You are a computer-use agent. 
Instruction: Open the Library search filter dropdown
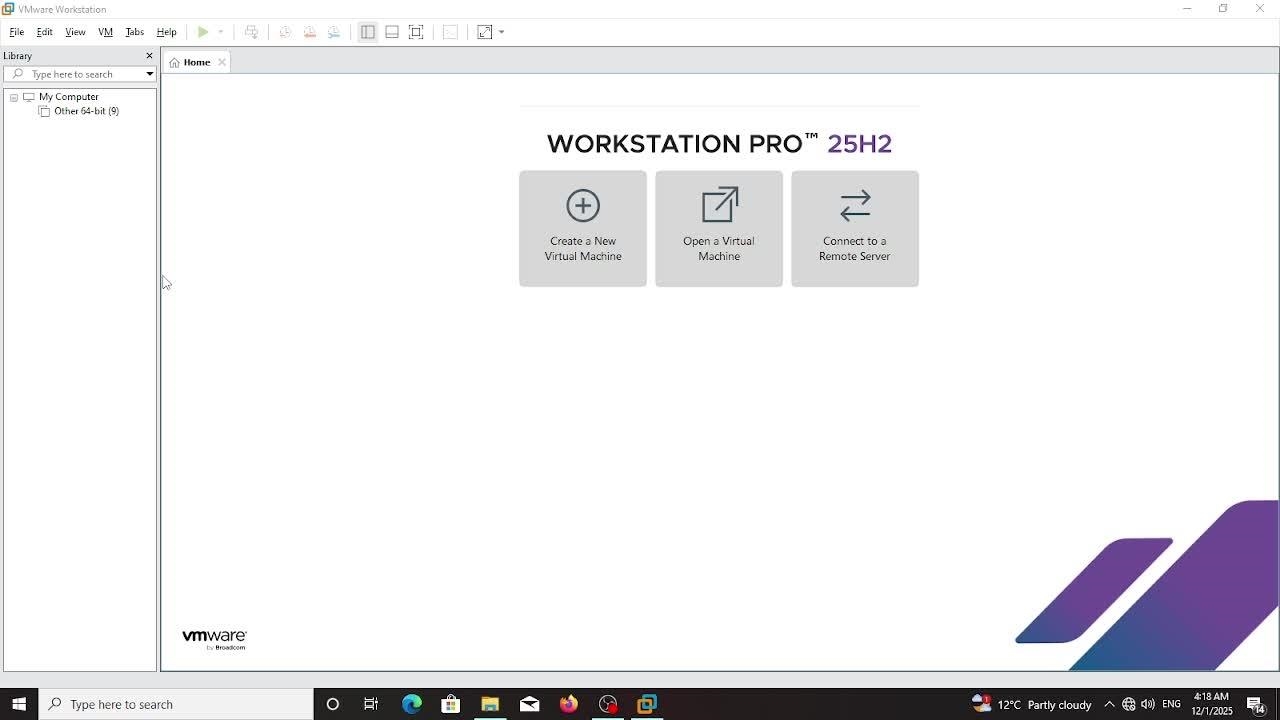(x=149, y=74)
